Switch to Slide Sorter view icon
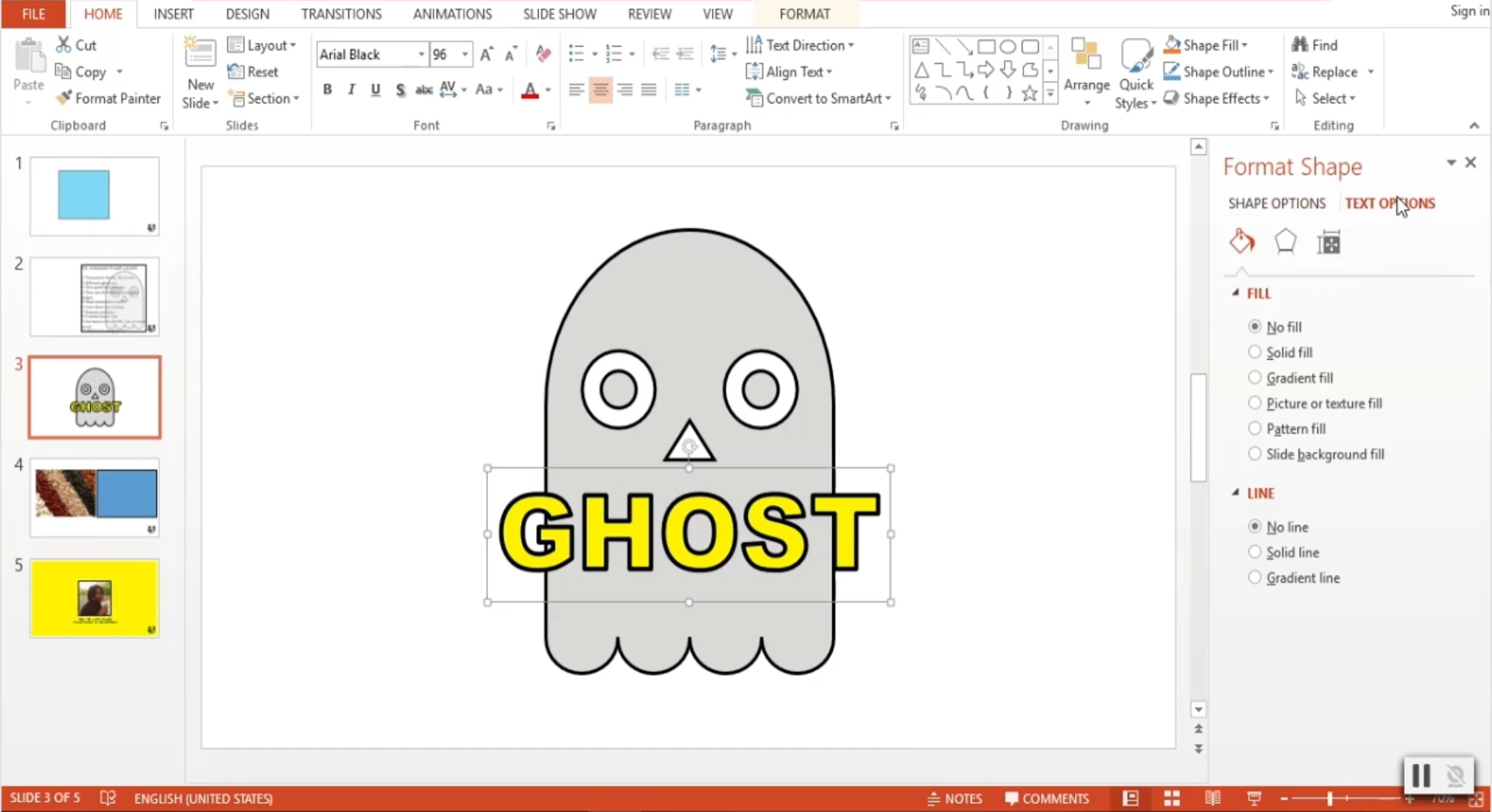 click(1172, 799)
